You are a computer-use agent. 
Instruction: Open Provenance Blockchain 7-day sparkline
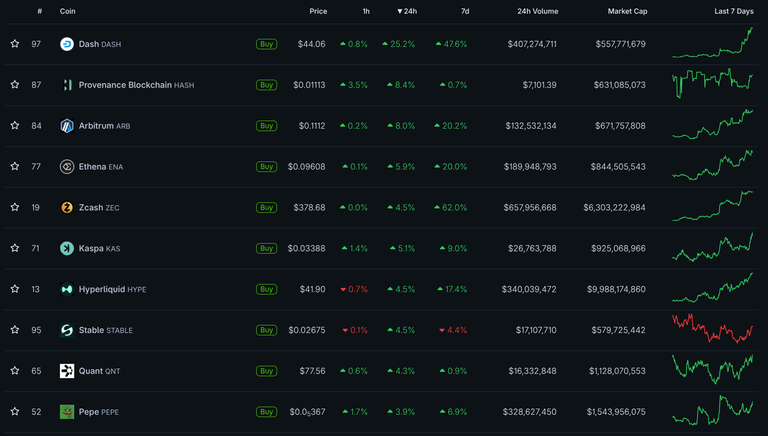(713, 83)
